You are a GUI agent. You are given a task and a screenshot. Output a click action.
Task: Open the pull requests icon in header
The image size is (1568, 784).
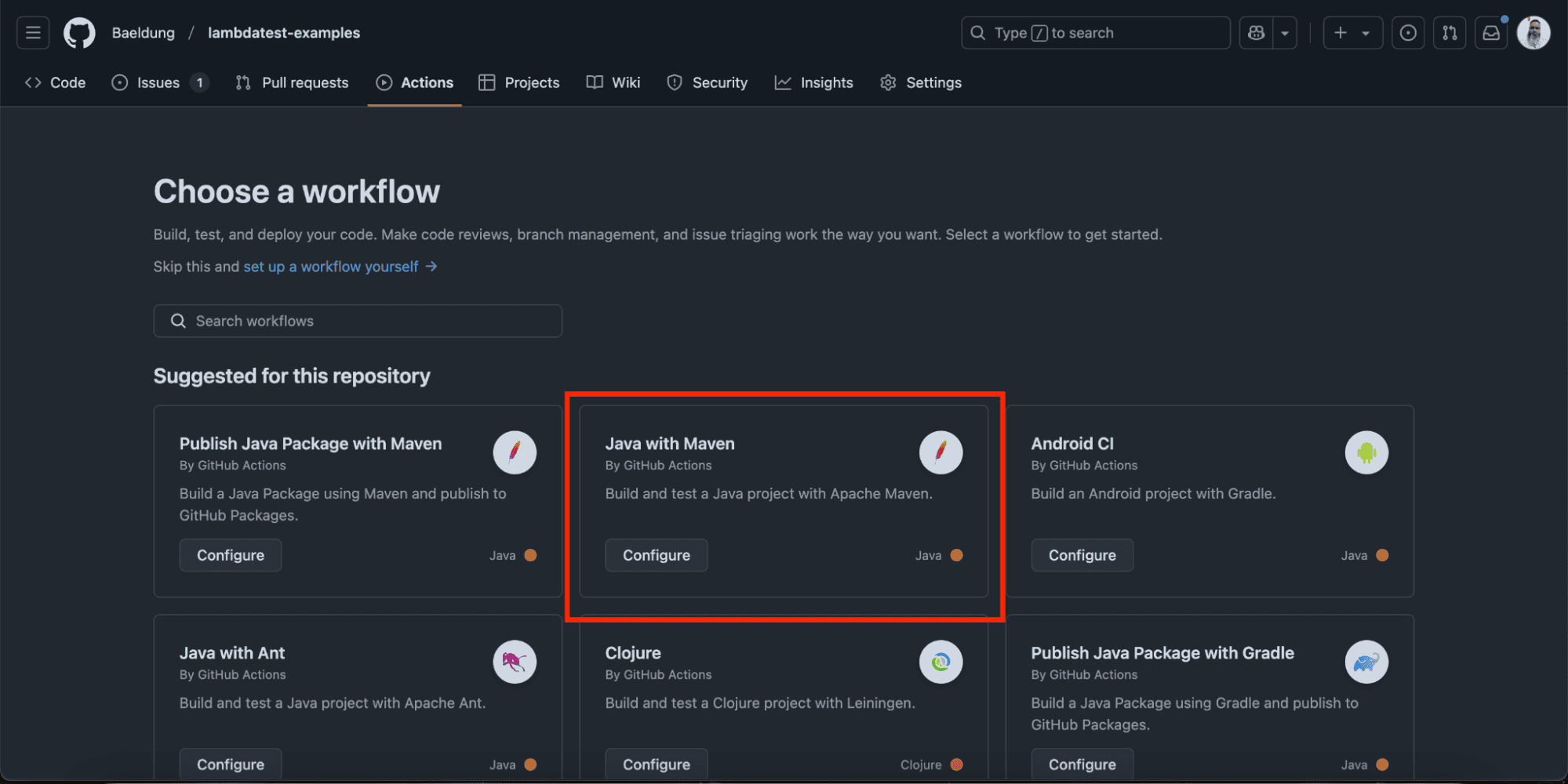1450,33
